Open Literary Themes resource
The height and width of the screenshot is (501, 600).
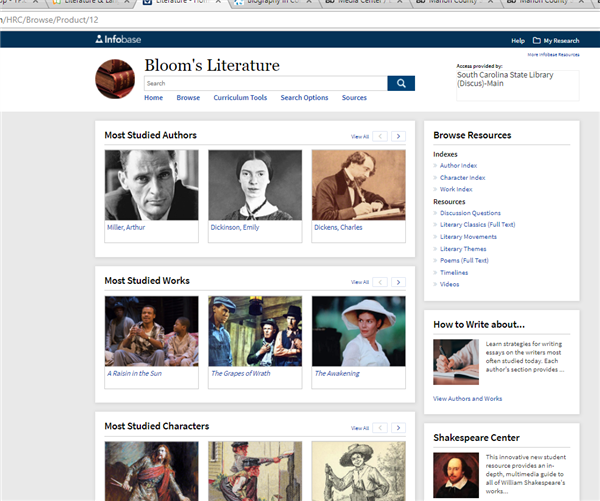point(463,249)
